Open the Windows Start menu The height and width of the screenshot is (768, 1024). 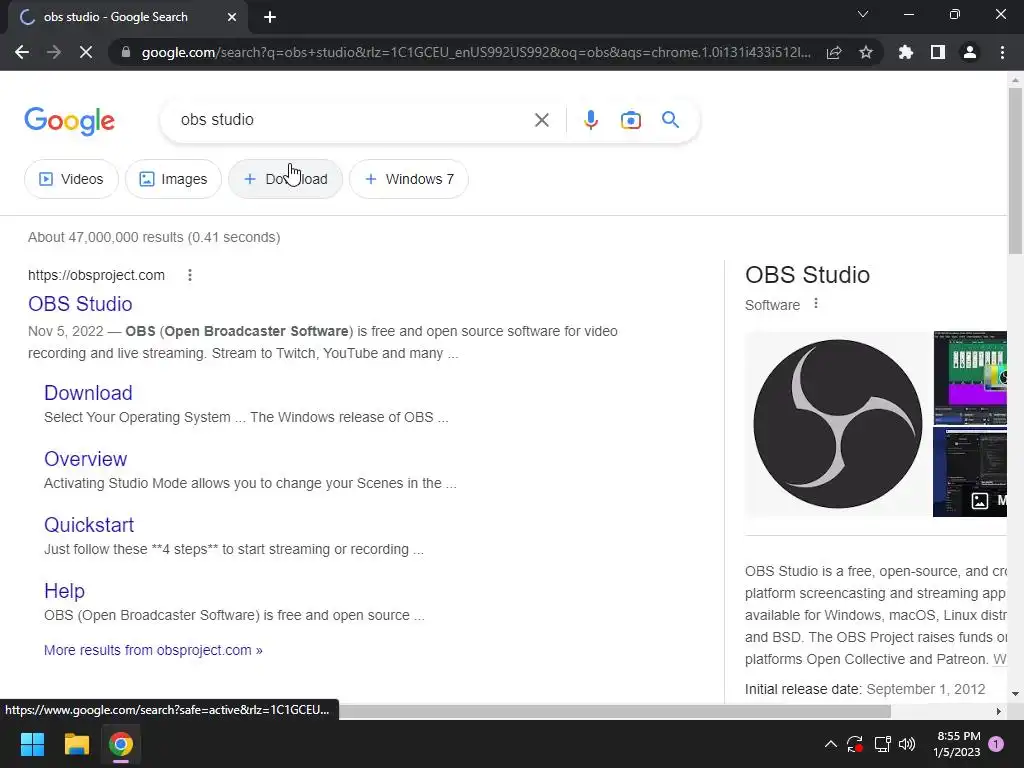(32, 744)
